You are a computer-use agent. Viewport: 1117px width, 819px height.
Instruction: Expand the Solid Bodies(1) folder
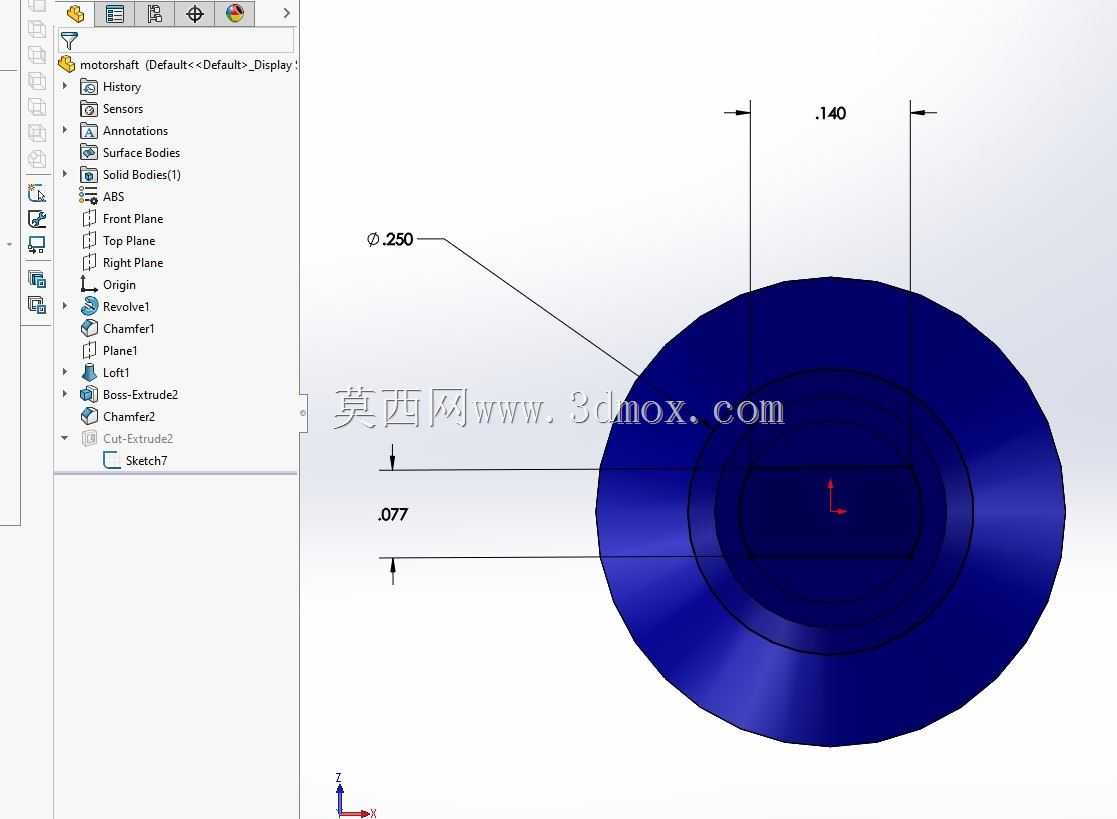click(x=65, y=174)
